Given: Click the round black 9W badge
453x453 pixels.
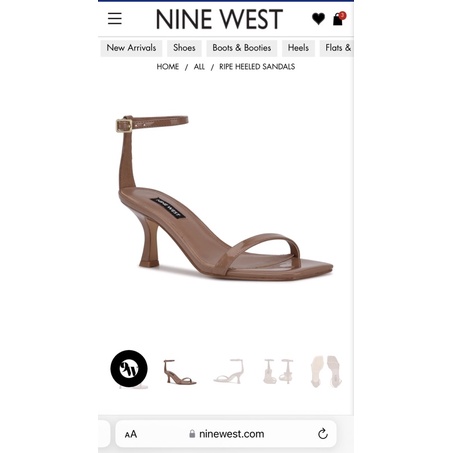Looking at the screenshot, I should tap(129, 369).
